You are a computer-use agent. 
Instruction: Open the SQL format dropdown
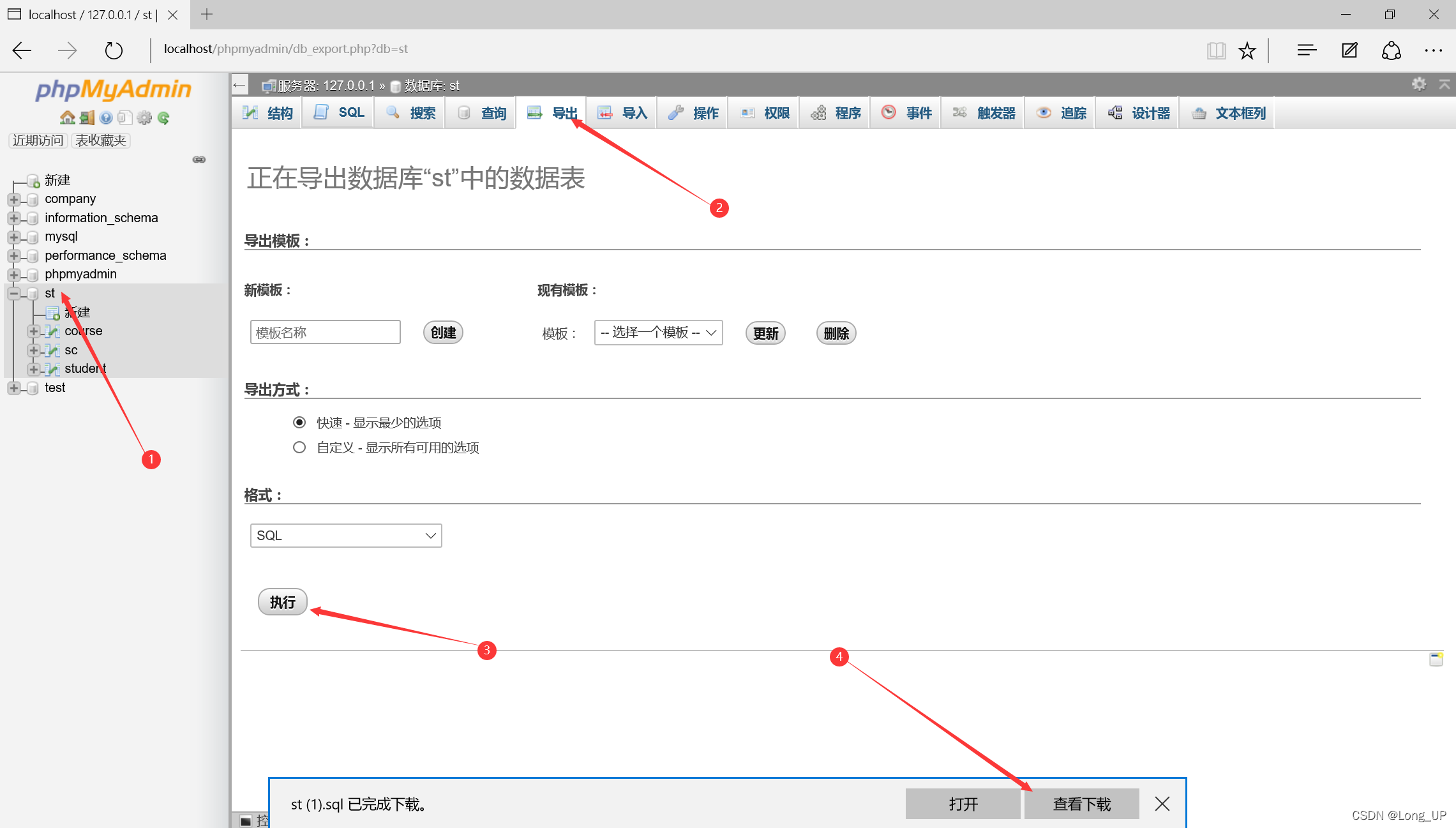tap(346, 536)
